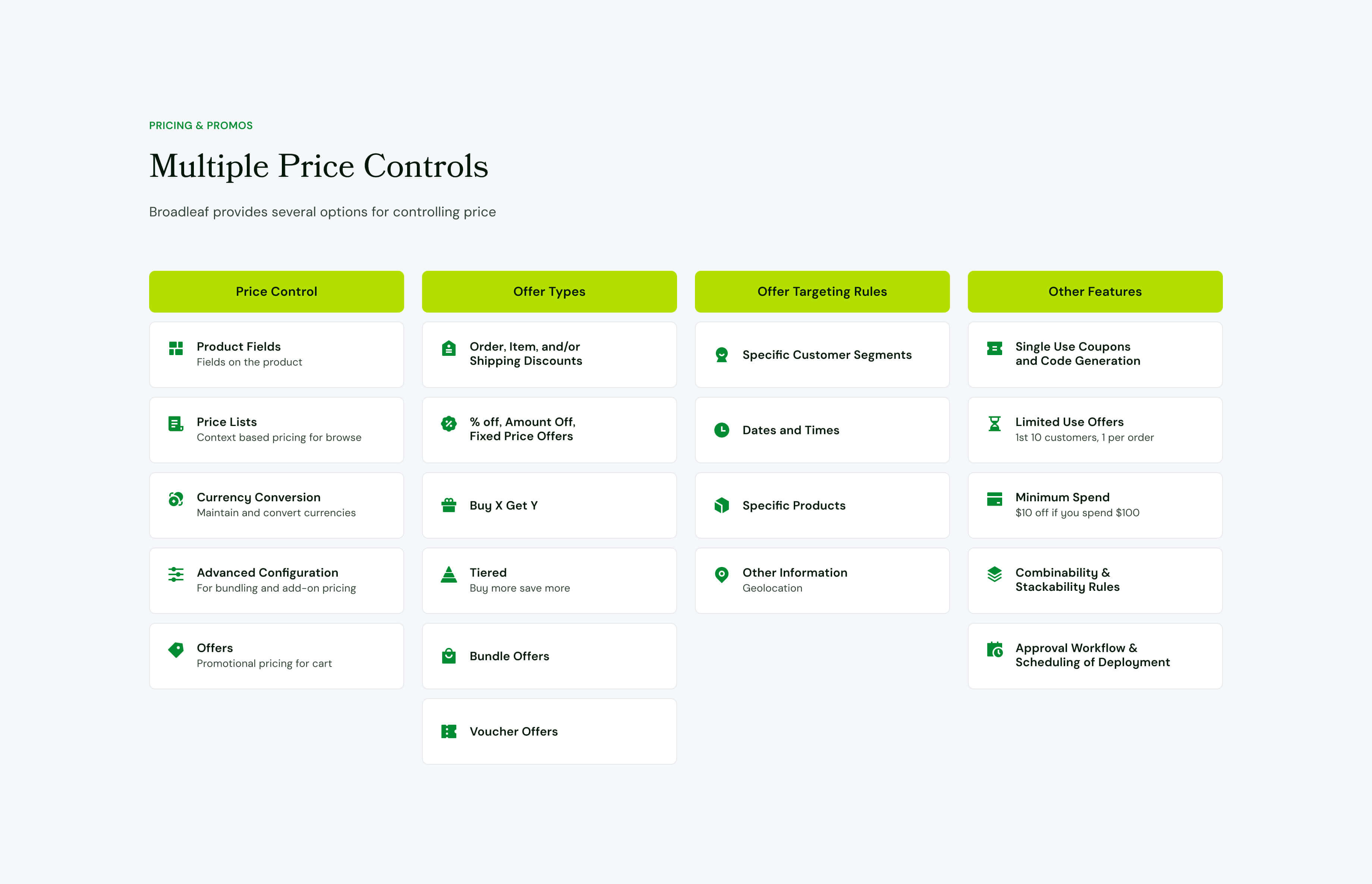Click the Currency Conversion icon

tap(176, 499)
